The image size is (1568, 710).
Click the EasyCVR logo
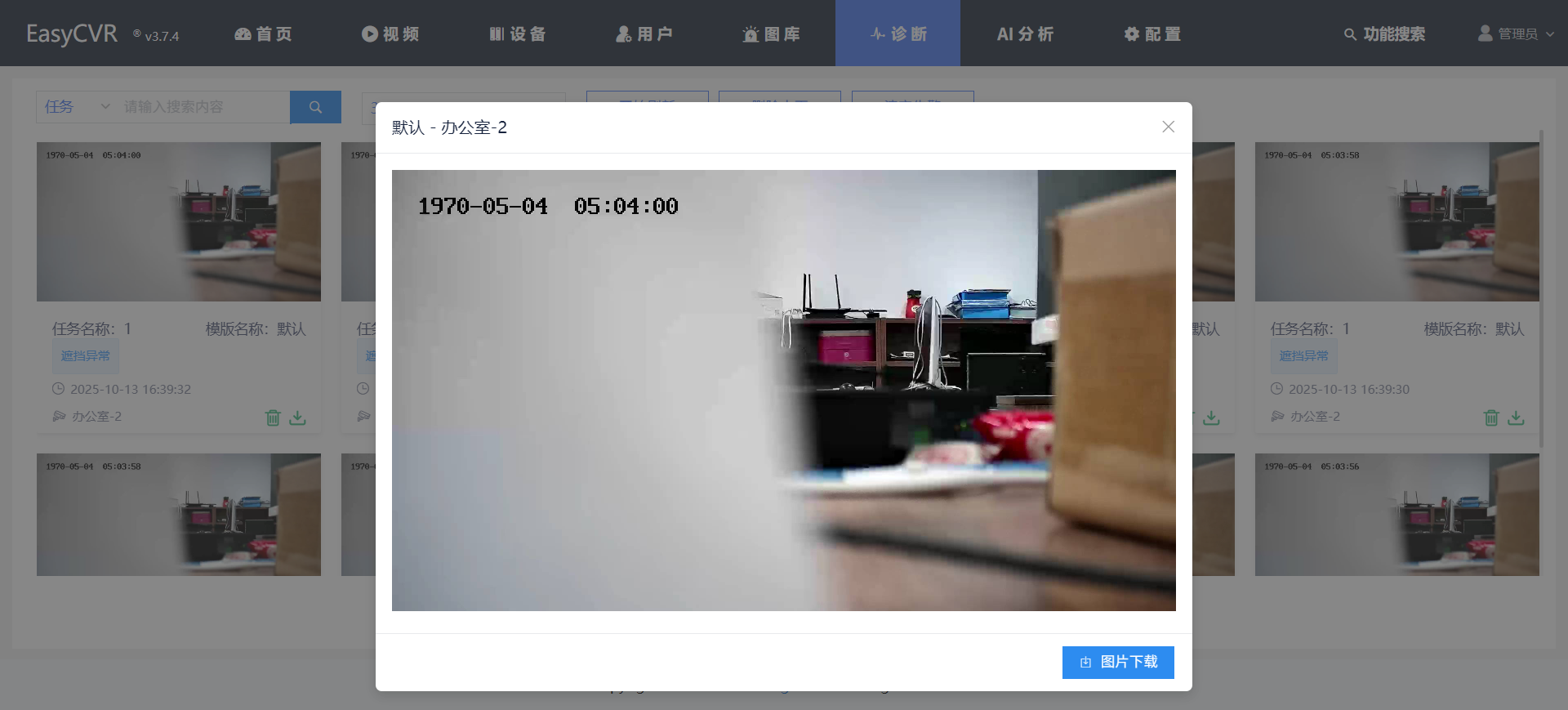(x=72, y=34)
